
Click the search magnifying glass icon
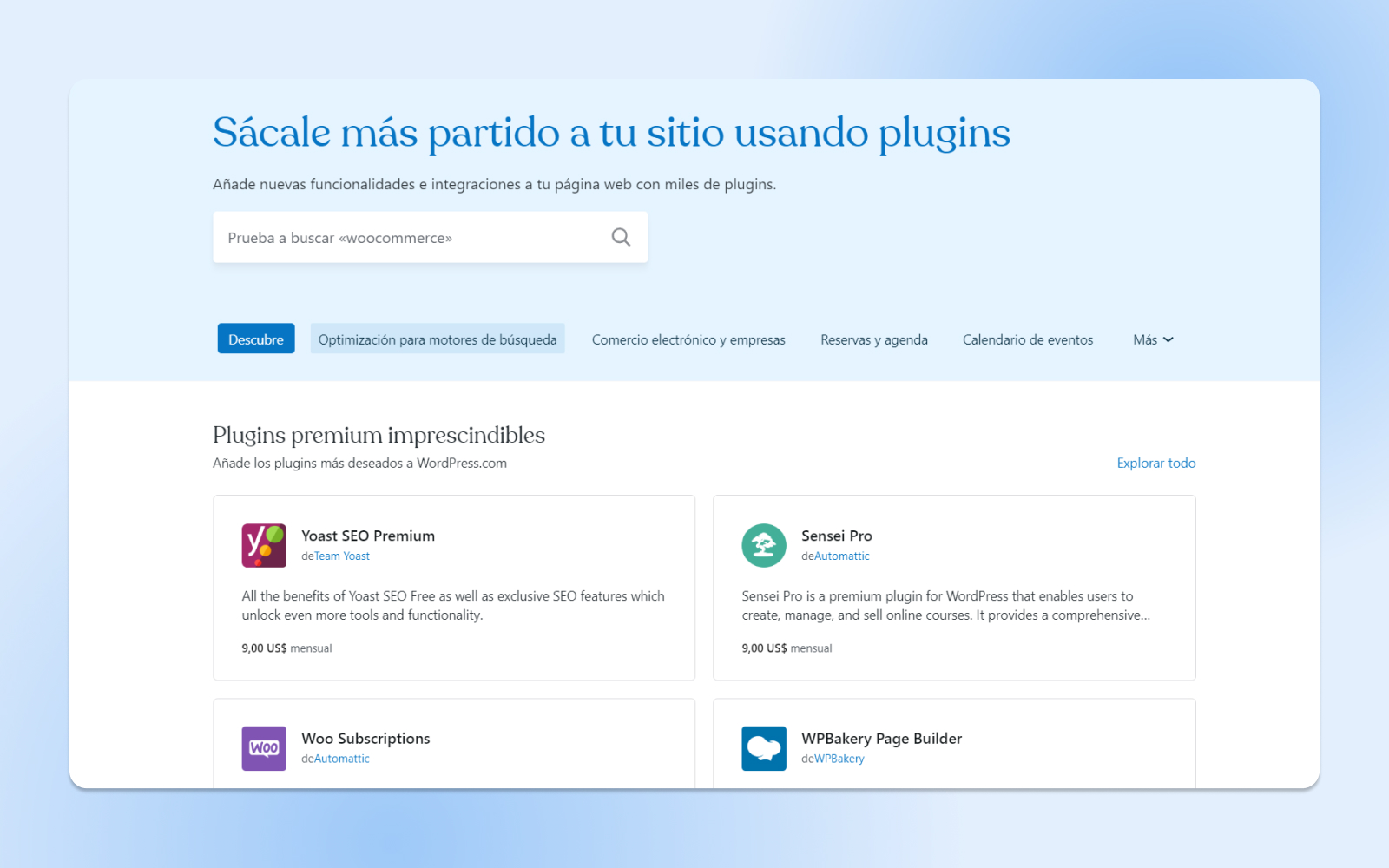621,236
